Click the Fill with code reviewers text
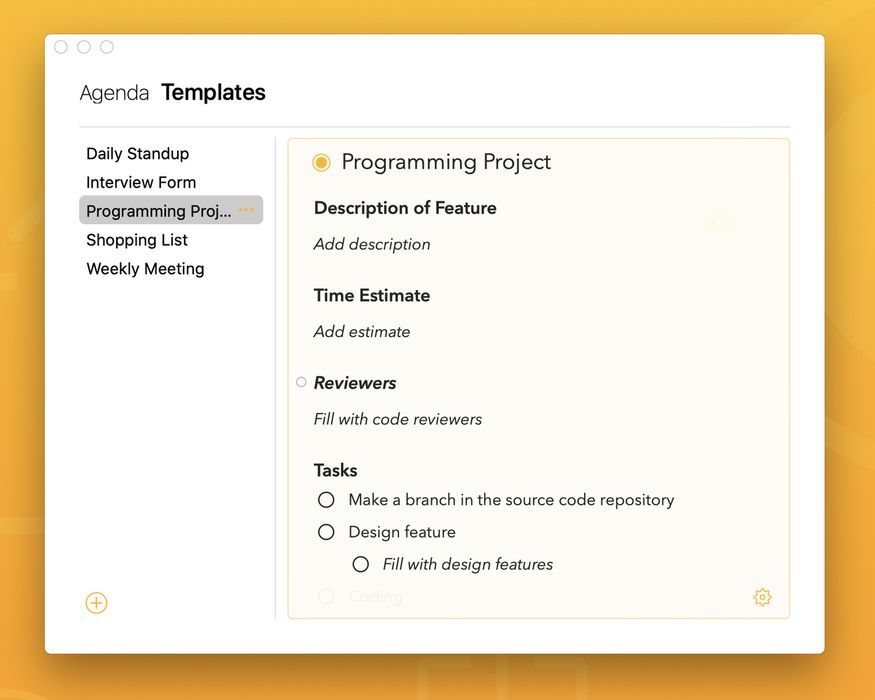Image resolution: width=875 pixels, height=700 pixels. (398, 419)
